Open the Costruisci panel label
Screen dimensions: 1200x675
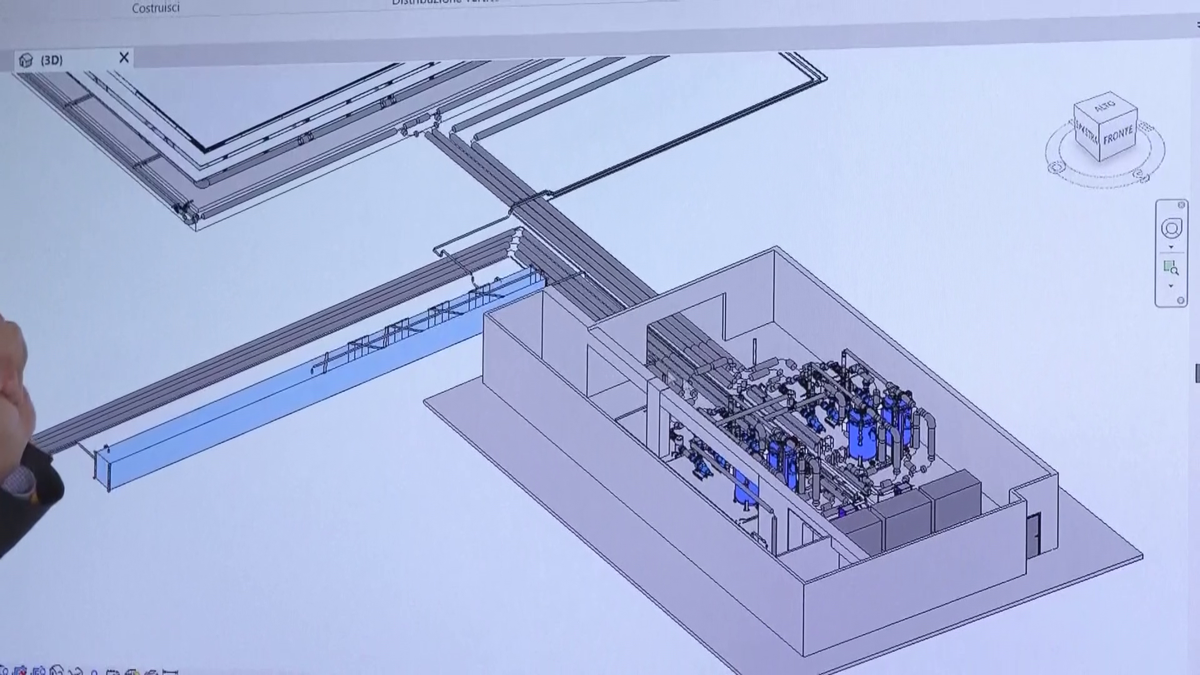tap(156, 8)
